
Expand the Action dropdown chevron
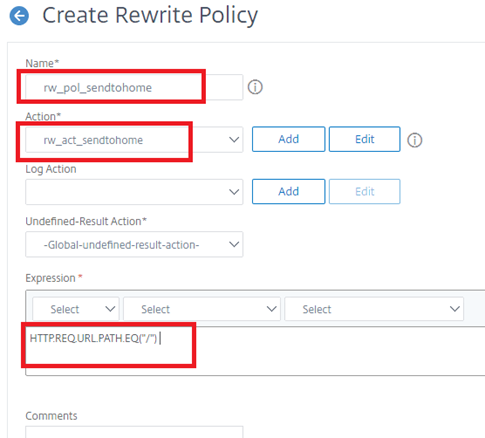pos(234,140)
